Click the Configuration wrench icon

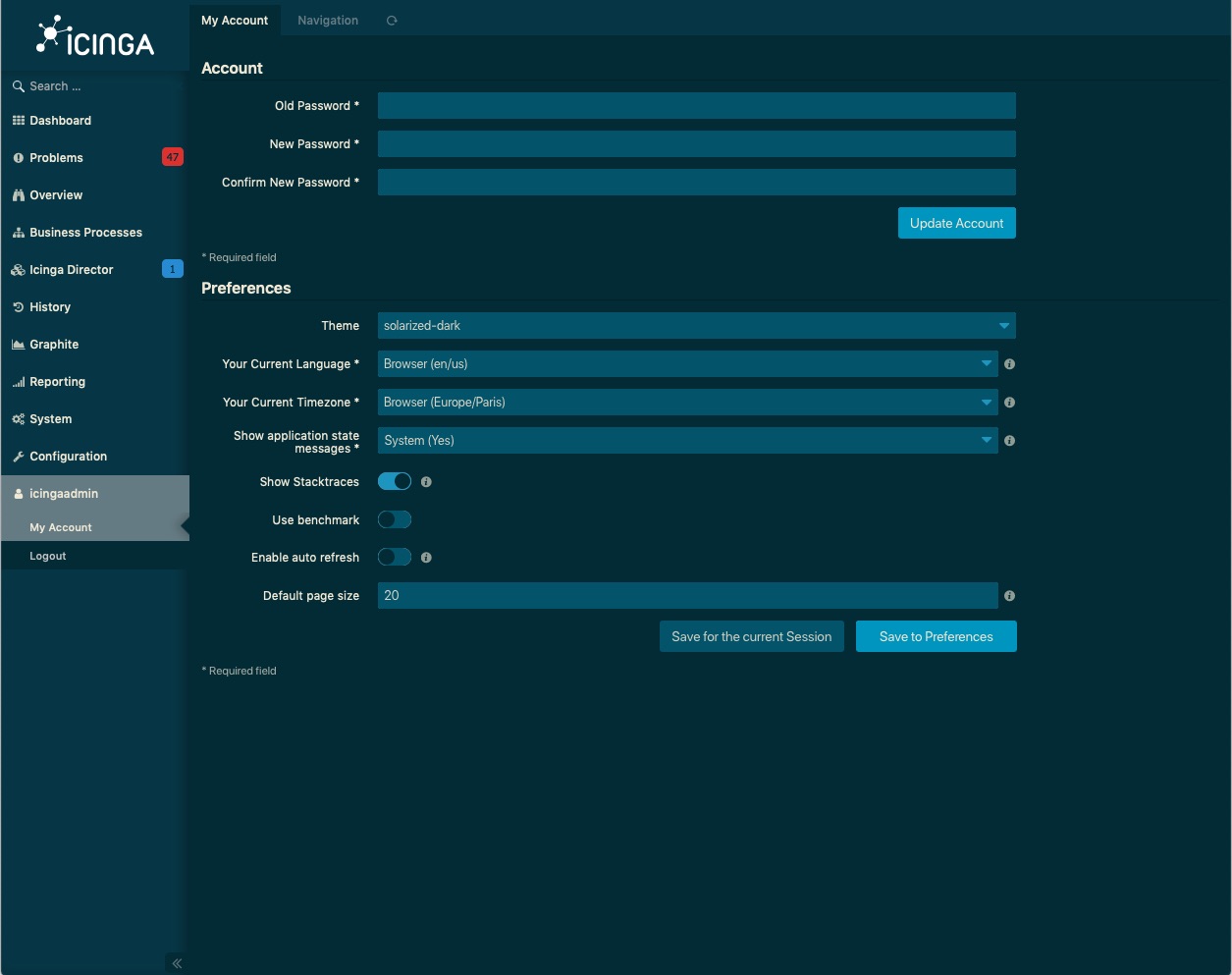coord(18,457)
